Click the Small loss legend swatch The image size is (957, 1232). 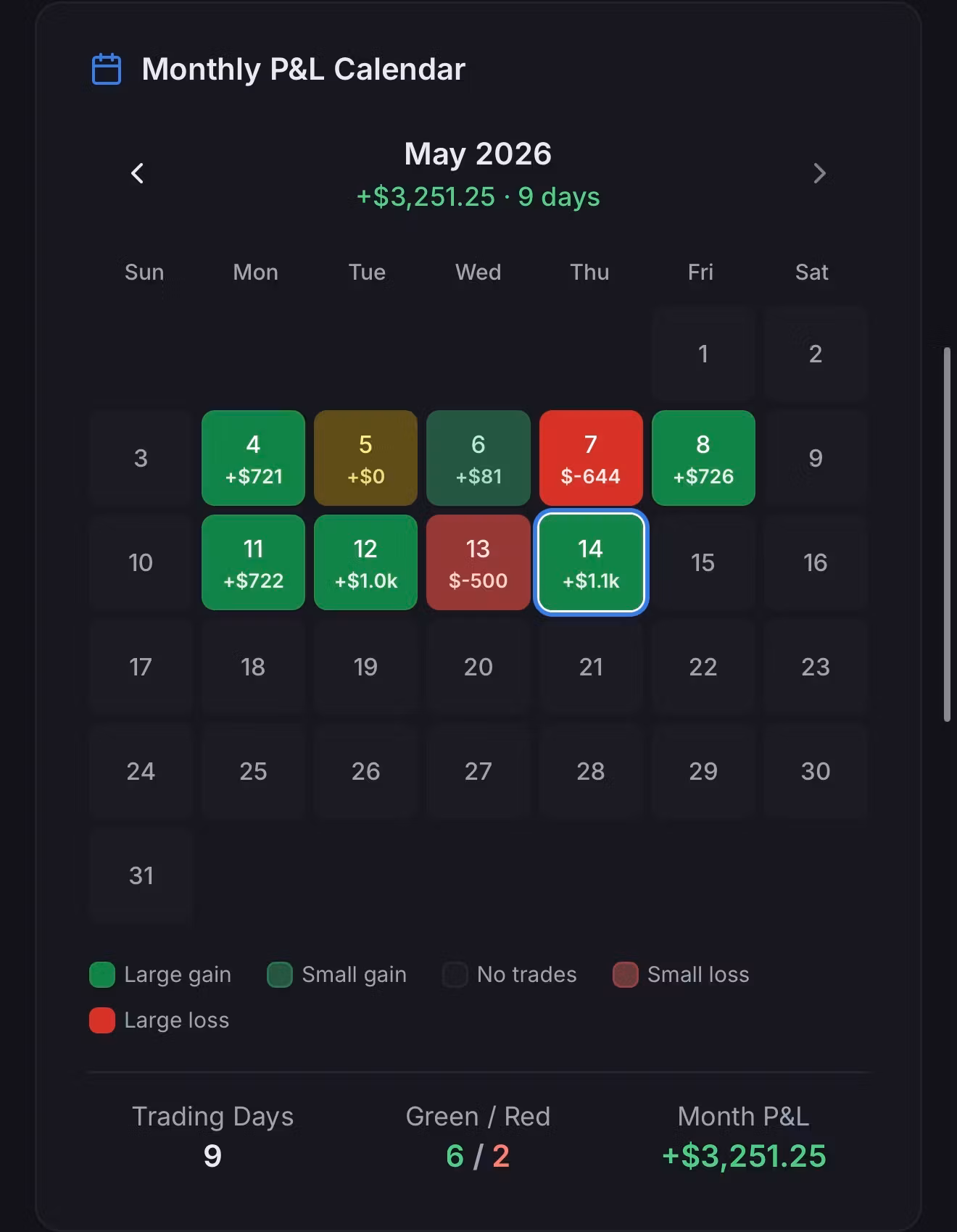click(626, 975)
